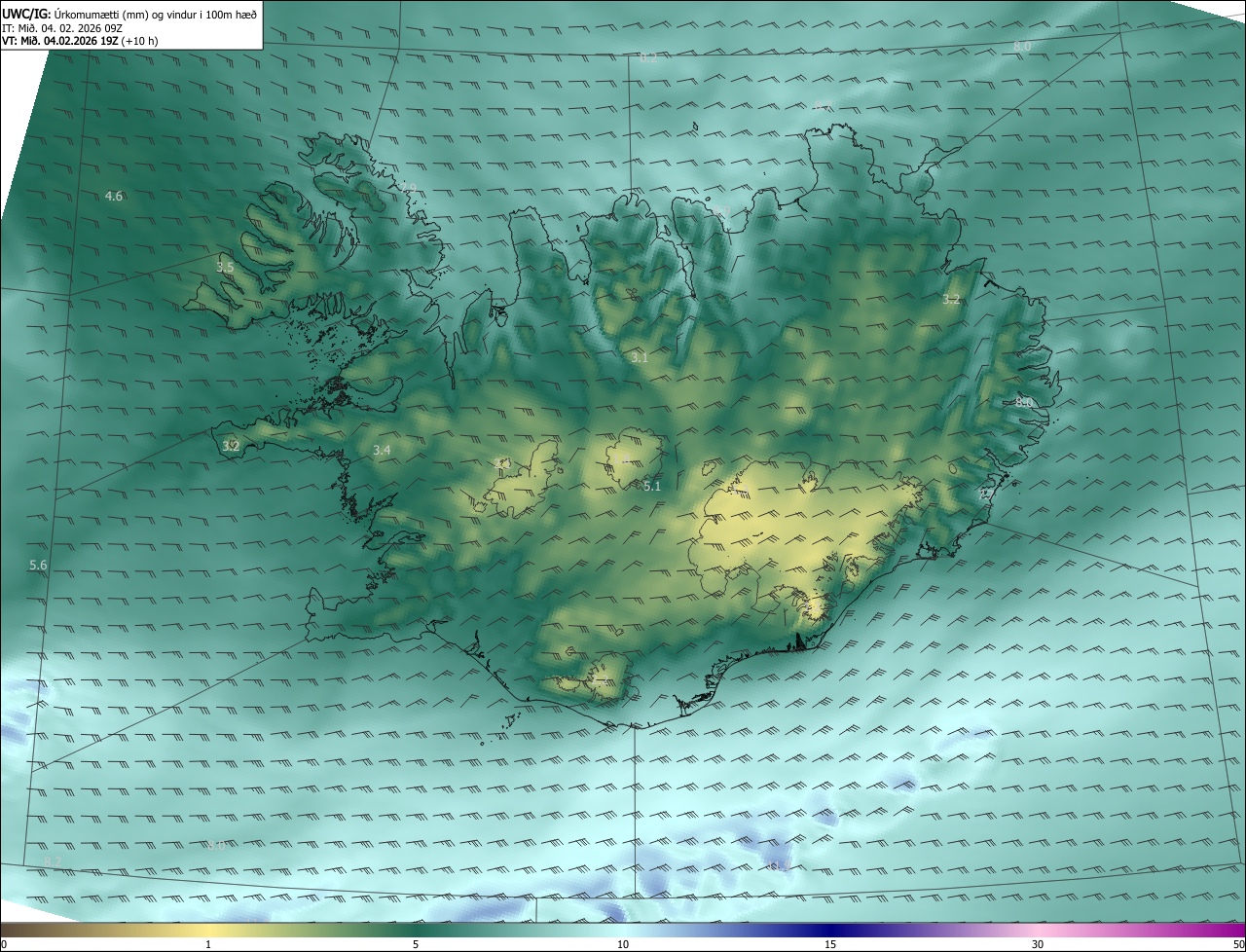Click the 30 tick on the color scale
This screenshot has height=952, width=1246.
(1038, 944)
